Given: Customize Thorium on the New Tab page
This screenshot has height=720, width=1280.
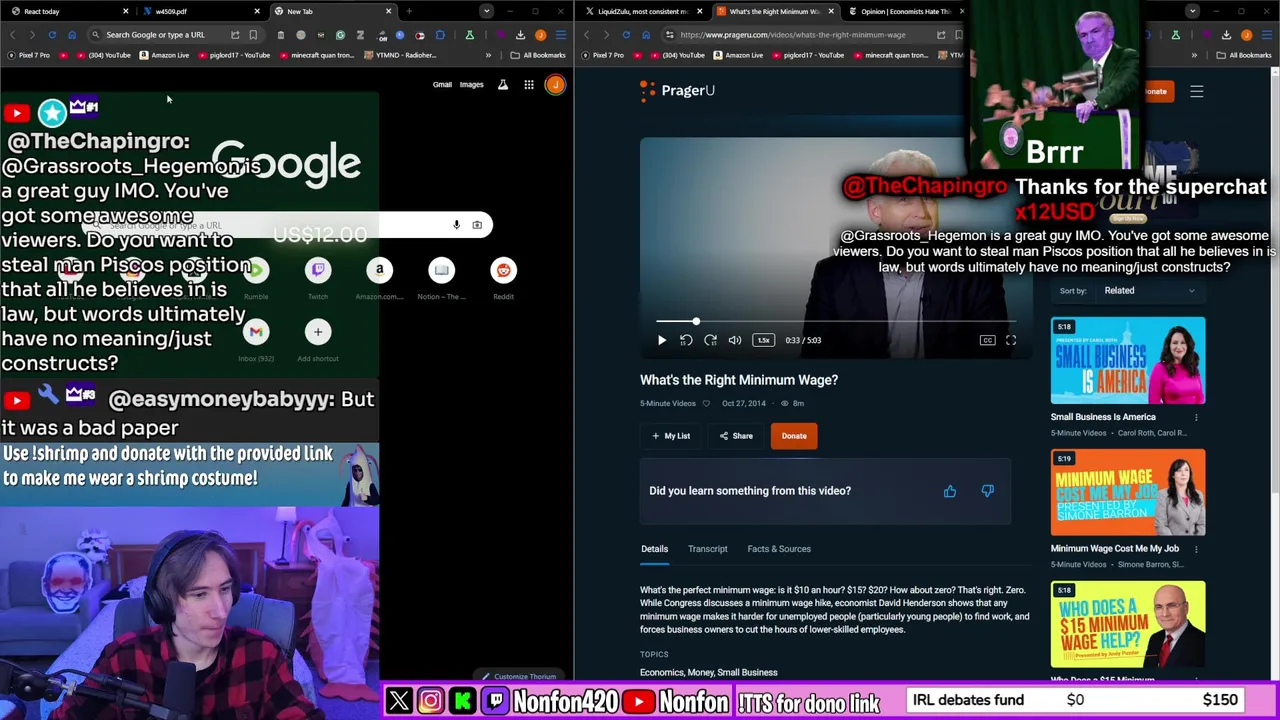Looking at the screenshot, I should (x=518, y=677).
